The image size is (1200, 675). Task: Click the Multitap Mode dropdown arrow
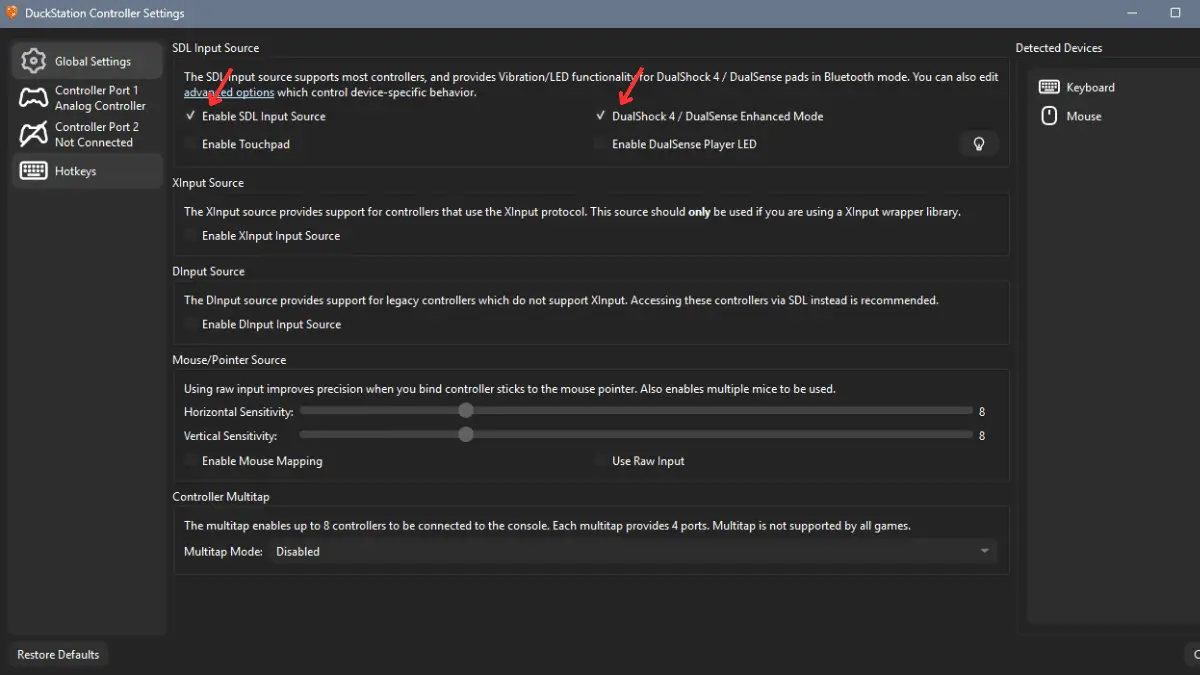tap(984, 551)
